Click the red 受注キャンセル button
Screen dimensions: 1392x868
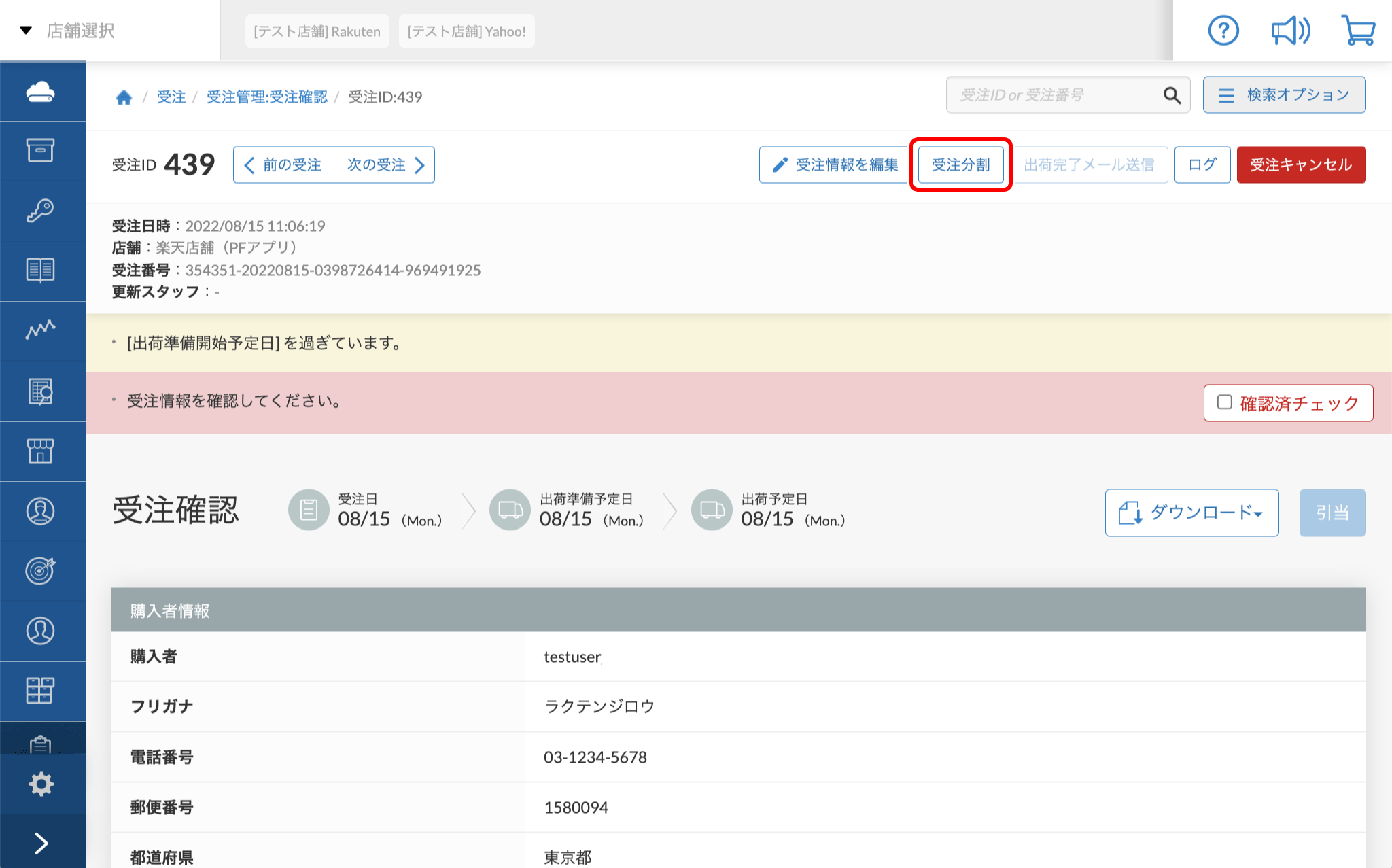pyautogui.click(x=1301, y=164)
